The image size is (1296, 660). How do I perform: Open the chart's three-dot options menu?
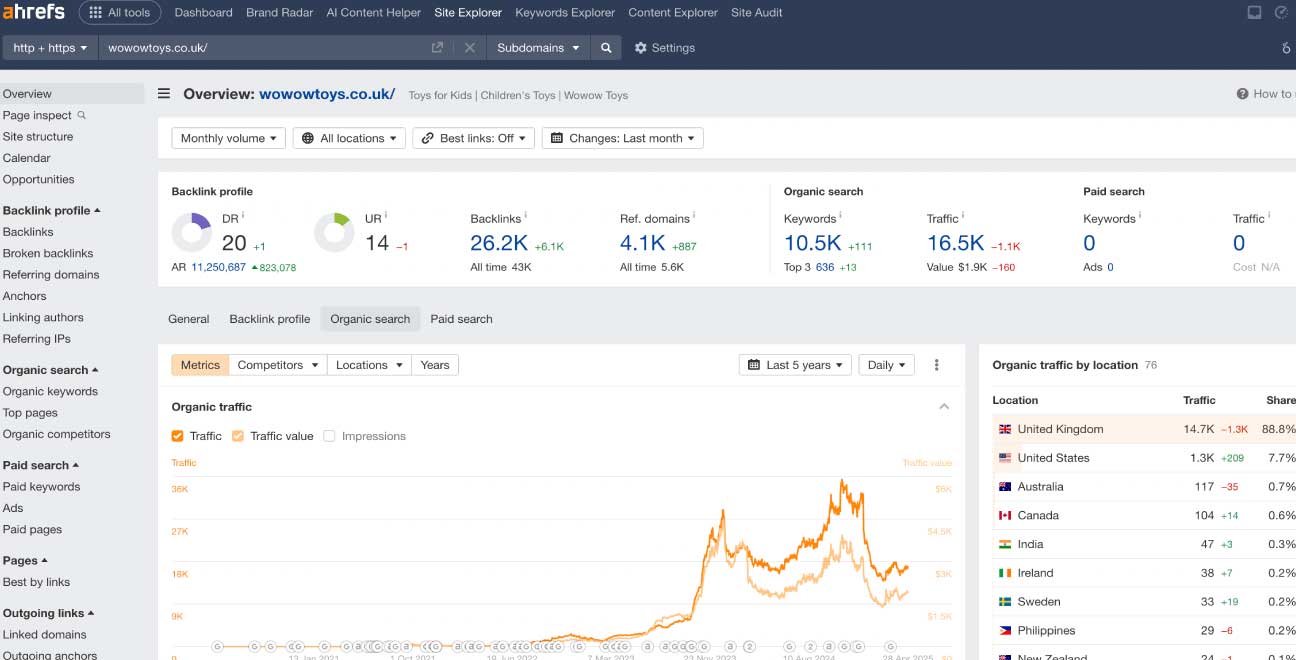pyautogui.click(x=936, y=365)
